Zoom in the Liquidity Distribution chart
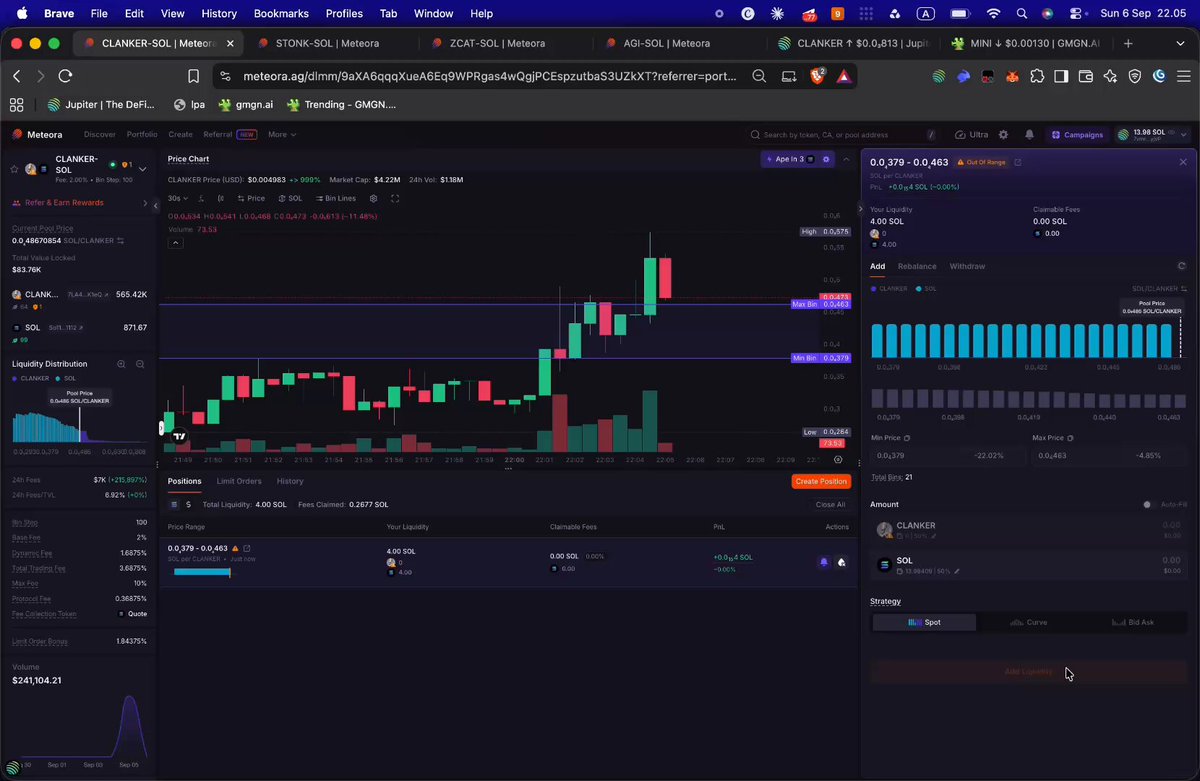The width and height of the screenshot is (1200, 781). (x=121, y=364)
